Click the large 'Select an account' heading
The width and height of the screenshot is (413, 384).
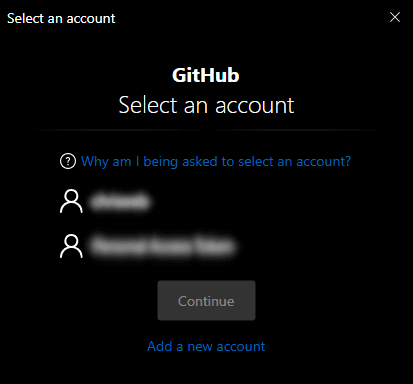click(x=206, y=105)
